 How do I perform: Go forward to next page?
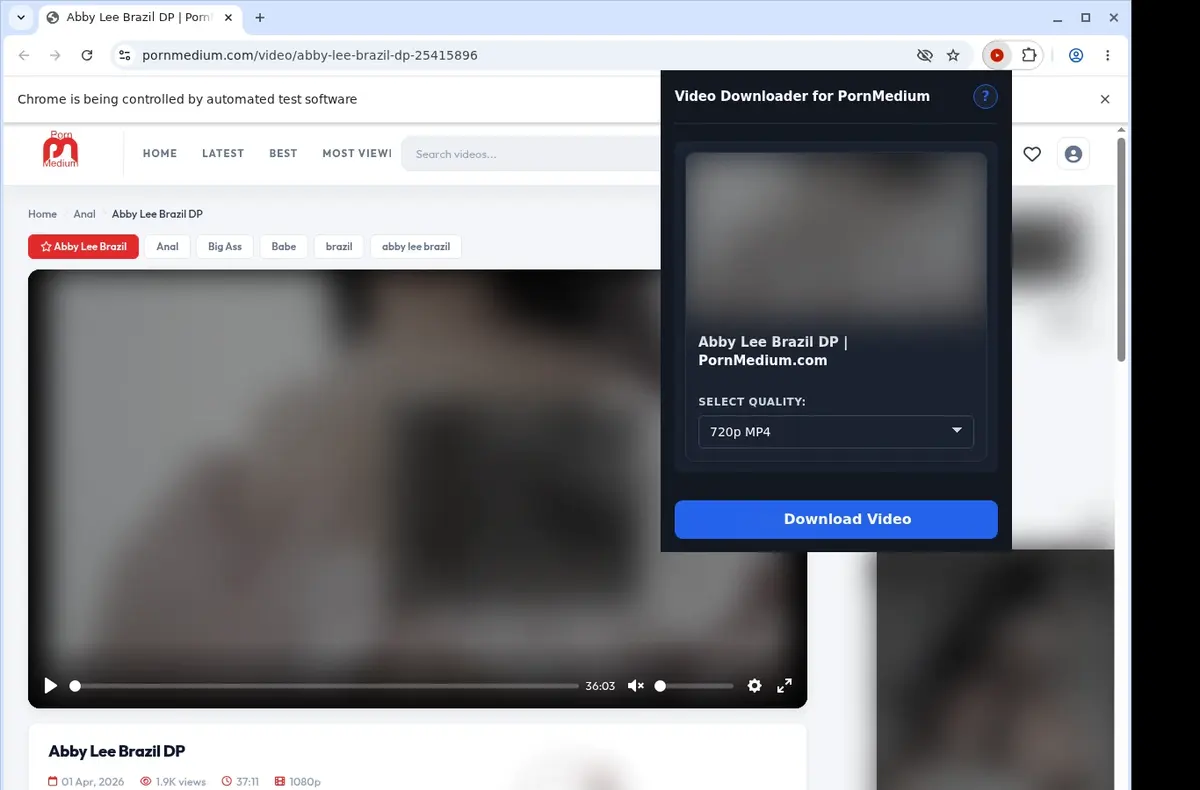(55, 56)
